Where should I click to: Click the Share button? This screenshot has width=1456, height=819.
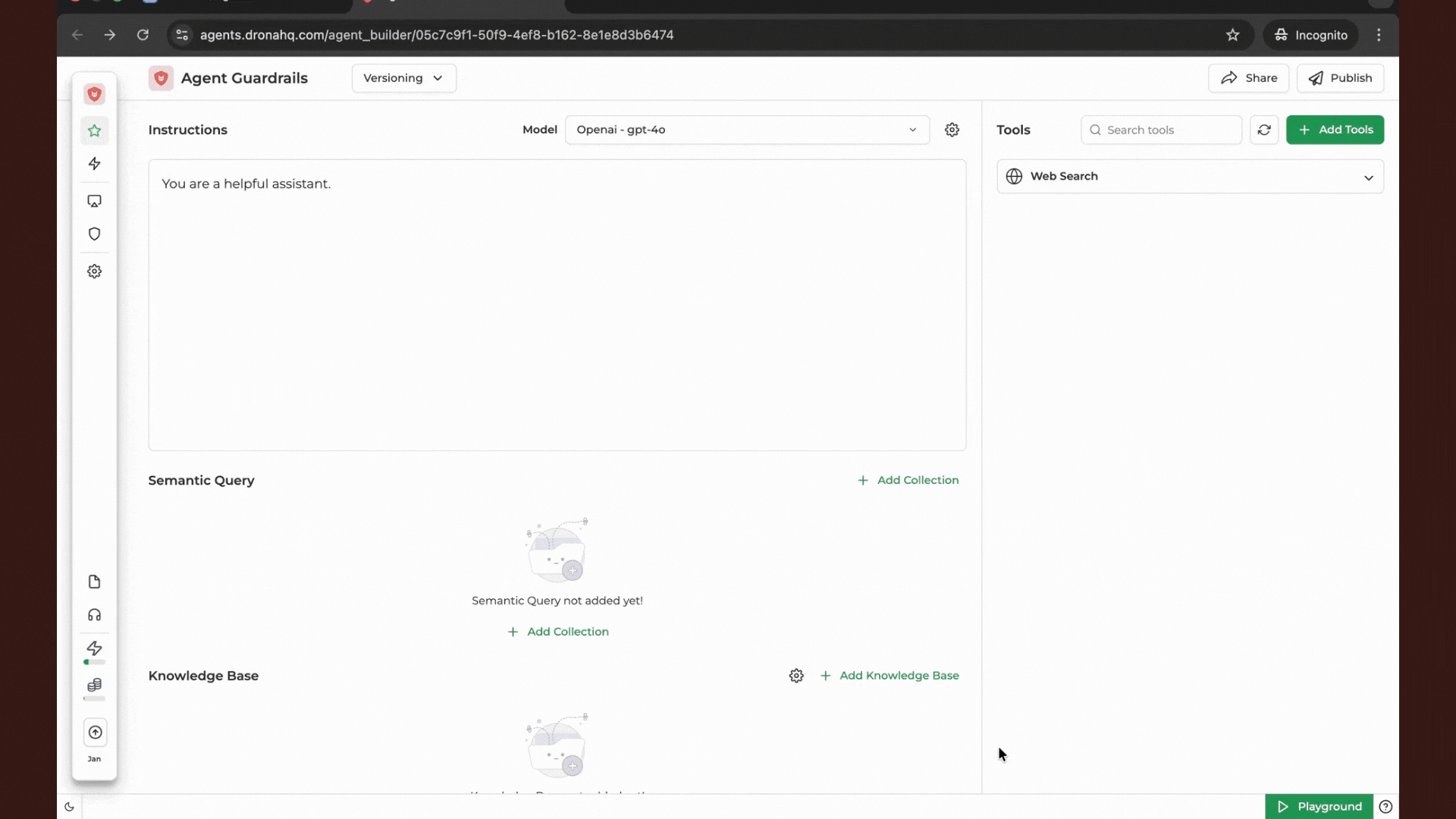(1248, 78)
